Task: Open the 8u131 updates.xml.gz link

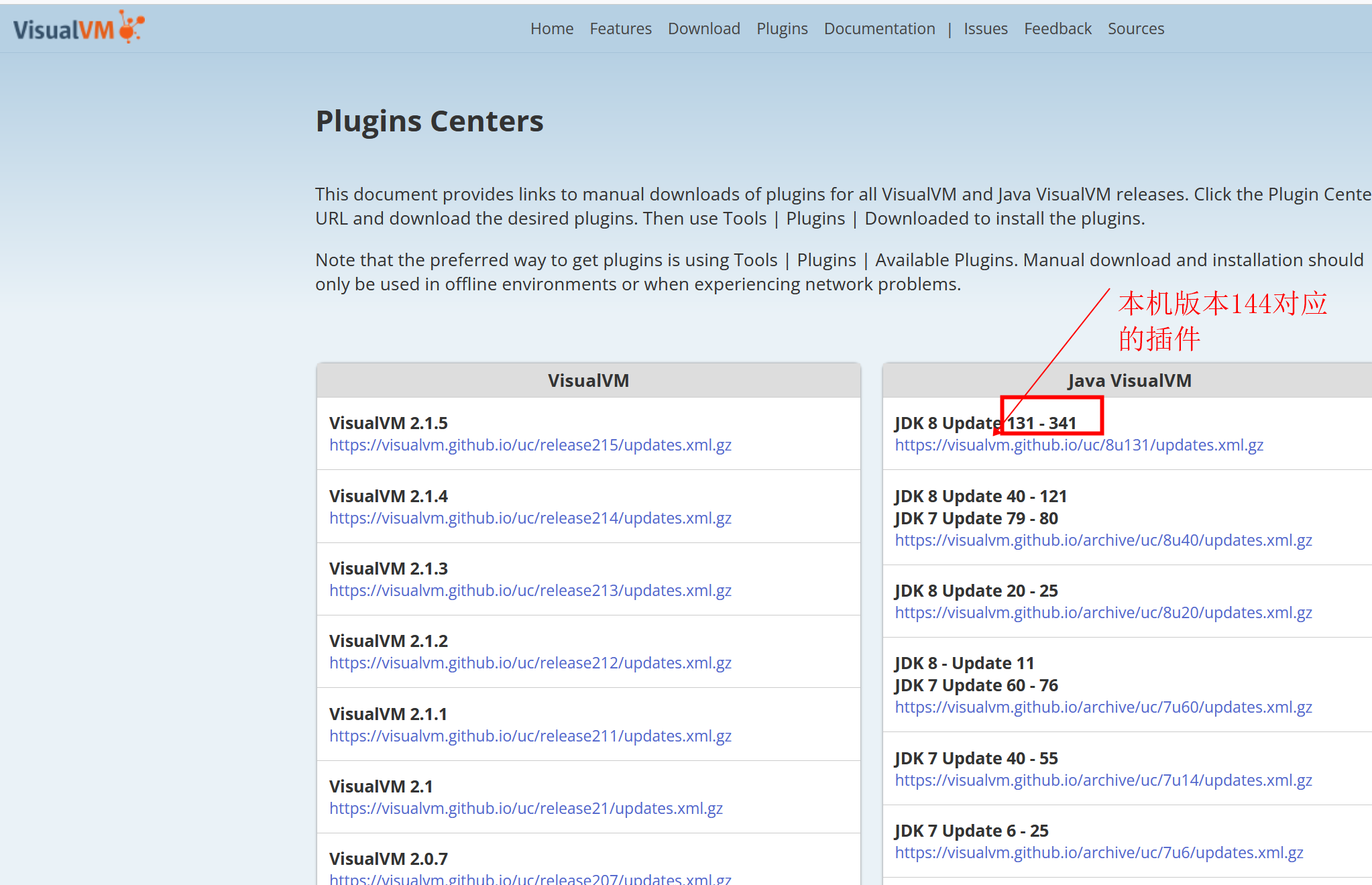Action: click(1079, 445)
